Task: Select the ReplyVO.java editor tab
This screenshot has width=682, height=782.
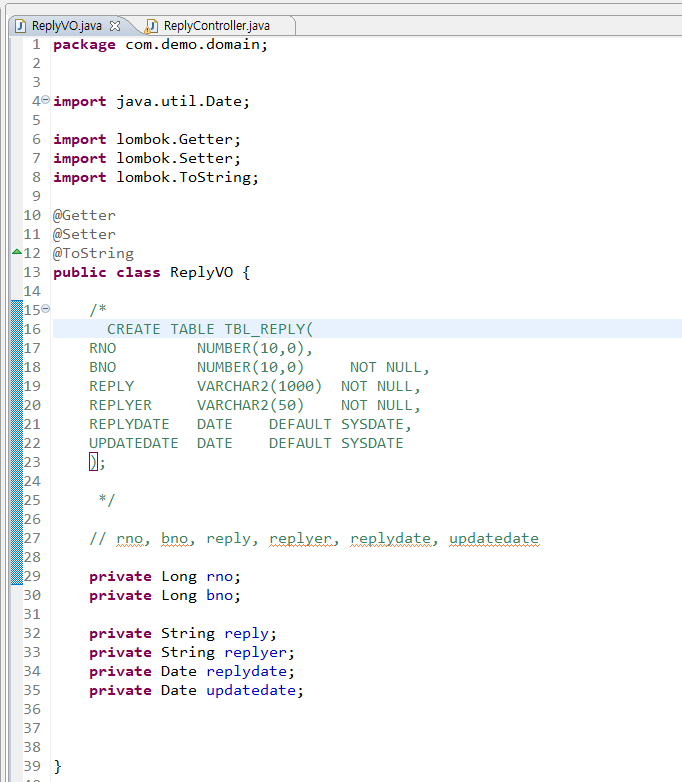Action: pyautogui.click(x=66, y=25)
